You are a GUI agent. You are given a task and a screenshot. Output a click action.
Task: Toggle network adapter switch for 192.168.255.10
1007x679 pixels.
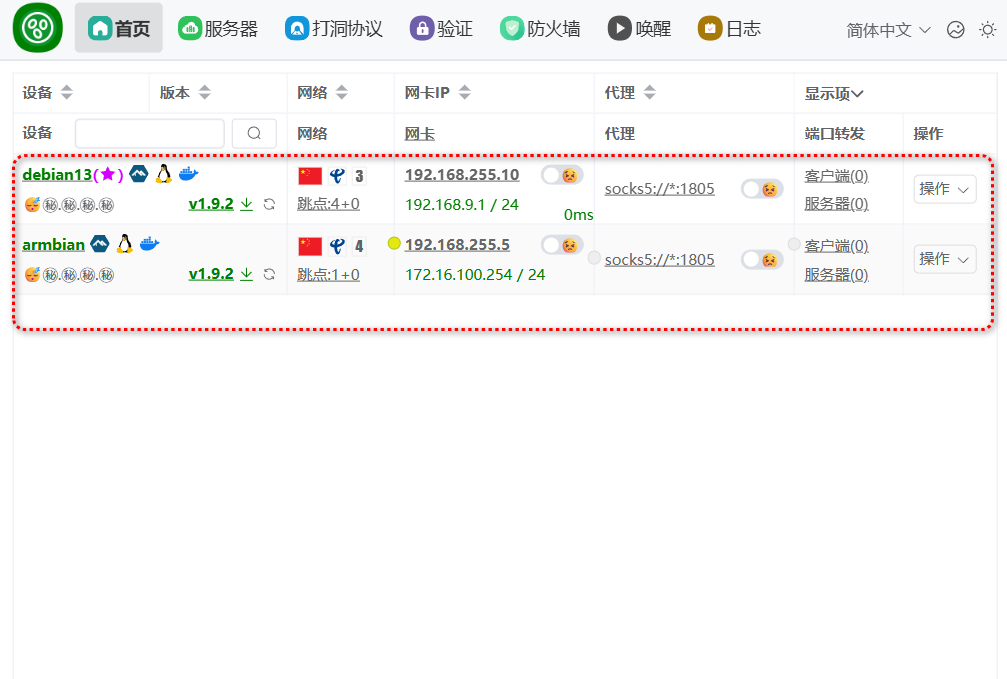coord(561,175)
